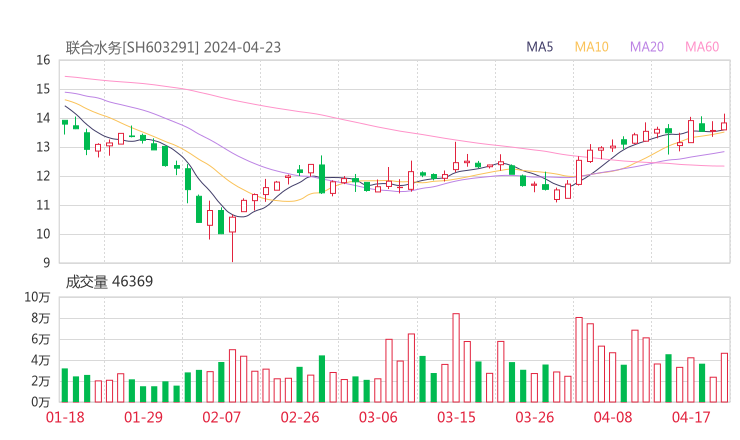Click the lowest candlestick with wick reaching 9
Screen dimensions: 740x440
(232, 238)
